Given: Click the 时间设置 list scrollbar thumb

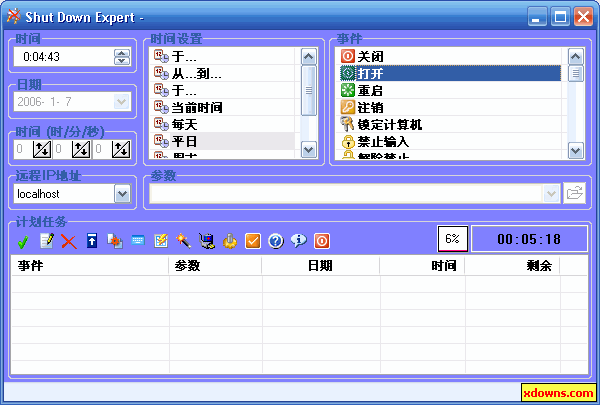Looking at the screenshot, I should tap(308, 90).
